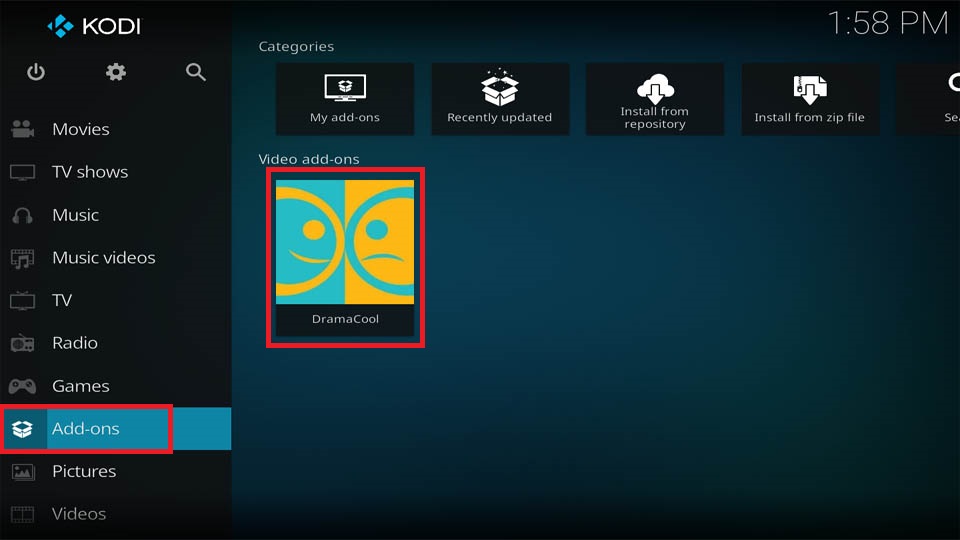Image resolution: width=960 pixels, height=540 pixels.
Task: Click the 1:58 PM clock
Action: [x=888, y=24]
